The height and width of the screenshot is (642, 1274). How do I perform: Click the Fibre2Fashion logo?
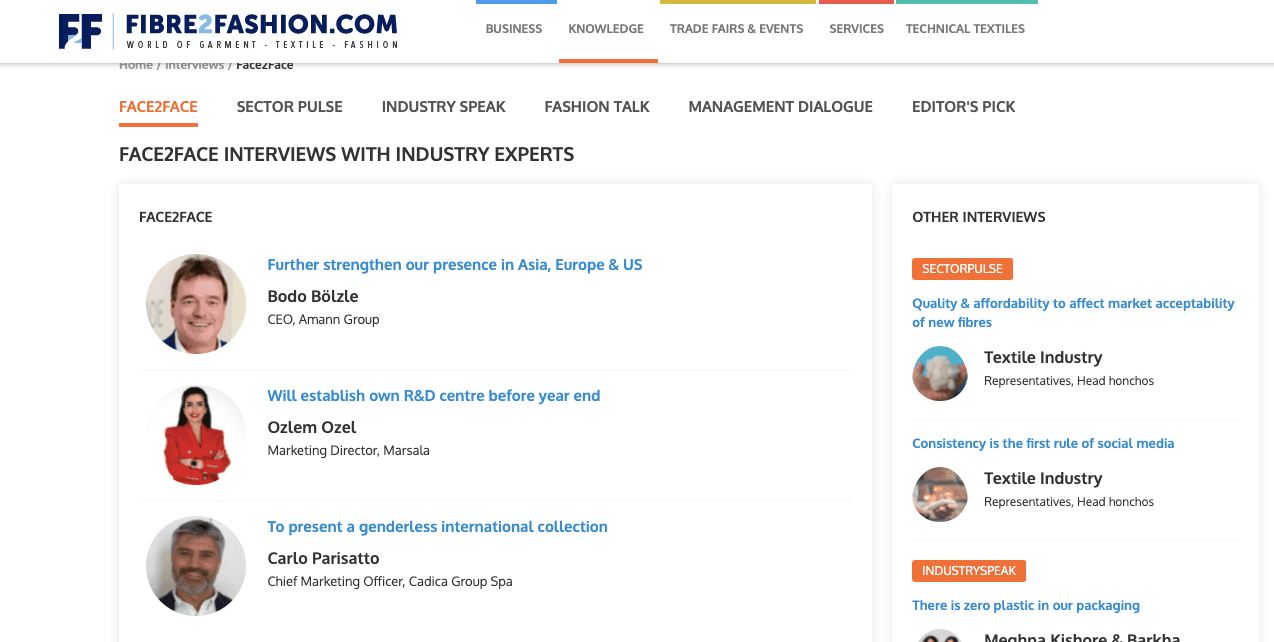pos(228,31)
